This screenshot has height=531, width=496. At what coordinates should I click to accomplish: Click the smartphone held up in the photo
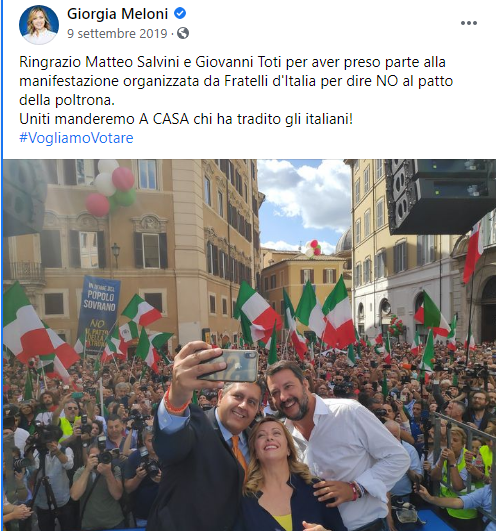tap(229, 366)
